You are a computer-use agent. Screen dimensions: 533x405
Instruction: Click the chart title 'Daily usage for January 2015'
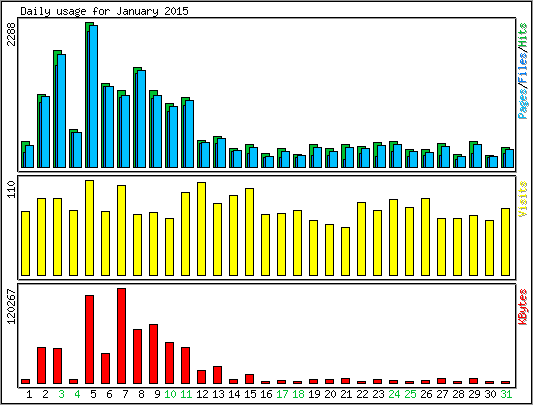coord(104,11)
